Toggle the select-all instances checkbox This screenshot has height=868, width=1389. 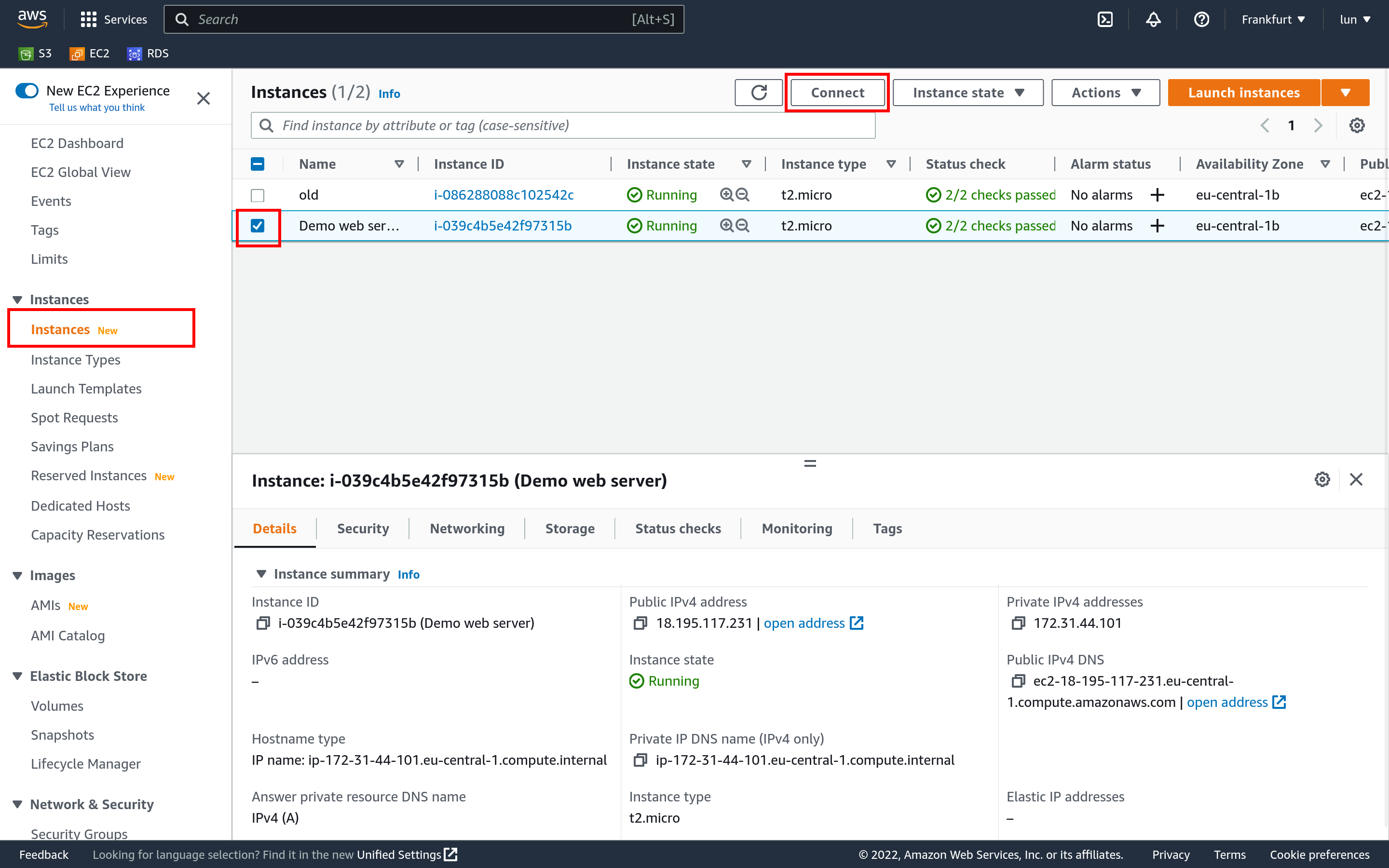tap(258, 164)
